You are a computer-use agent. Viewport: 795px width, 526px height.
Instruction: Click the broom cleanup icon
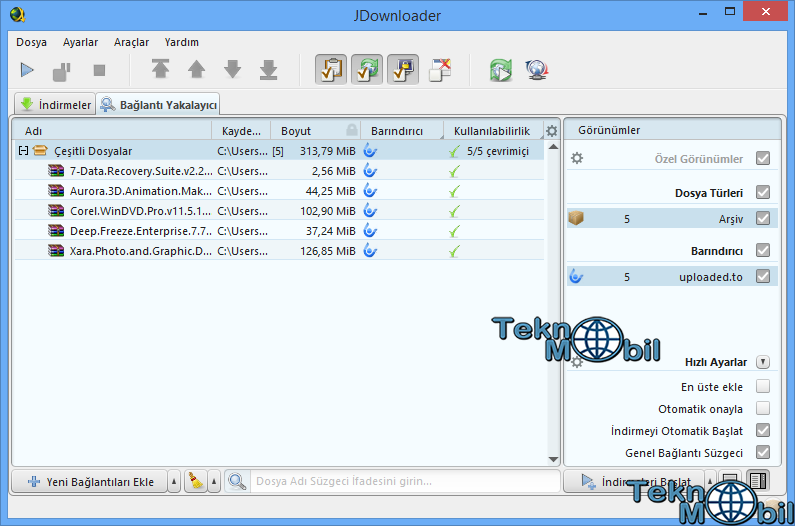pyautogui.click(x=195, y=481)
